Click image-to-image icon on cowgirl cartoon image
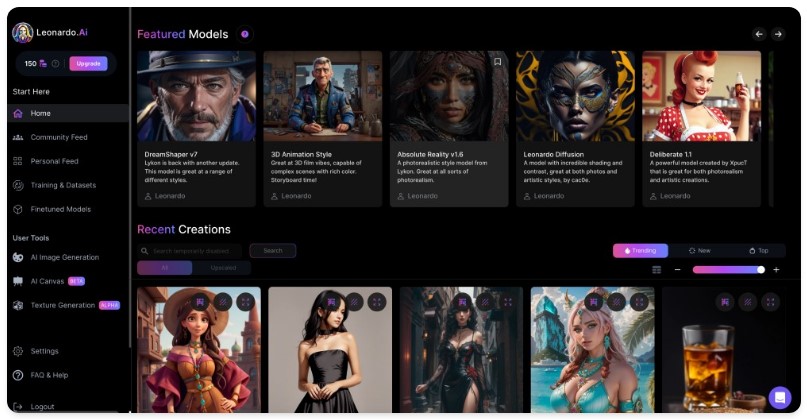 tap(200, 302)
